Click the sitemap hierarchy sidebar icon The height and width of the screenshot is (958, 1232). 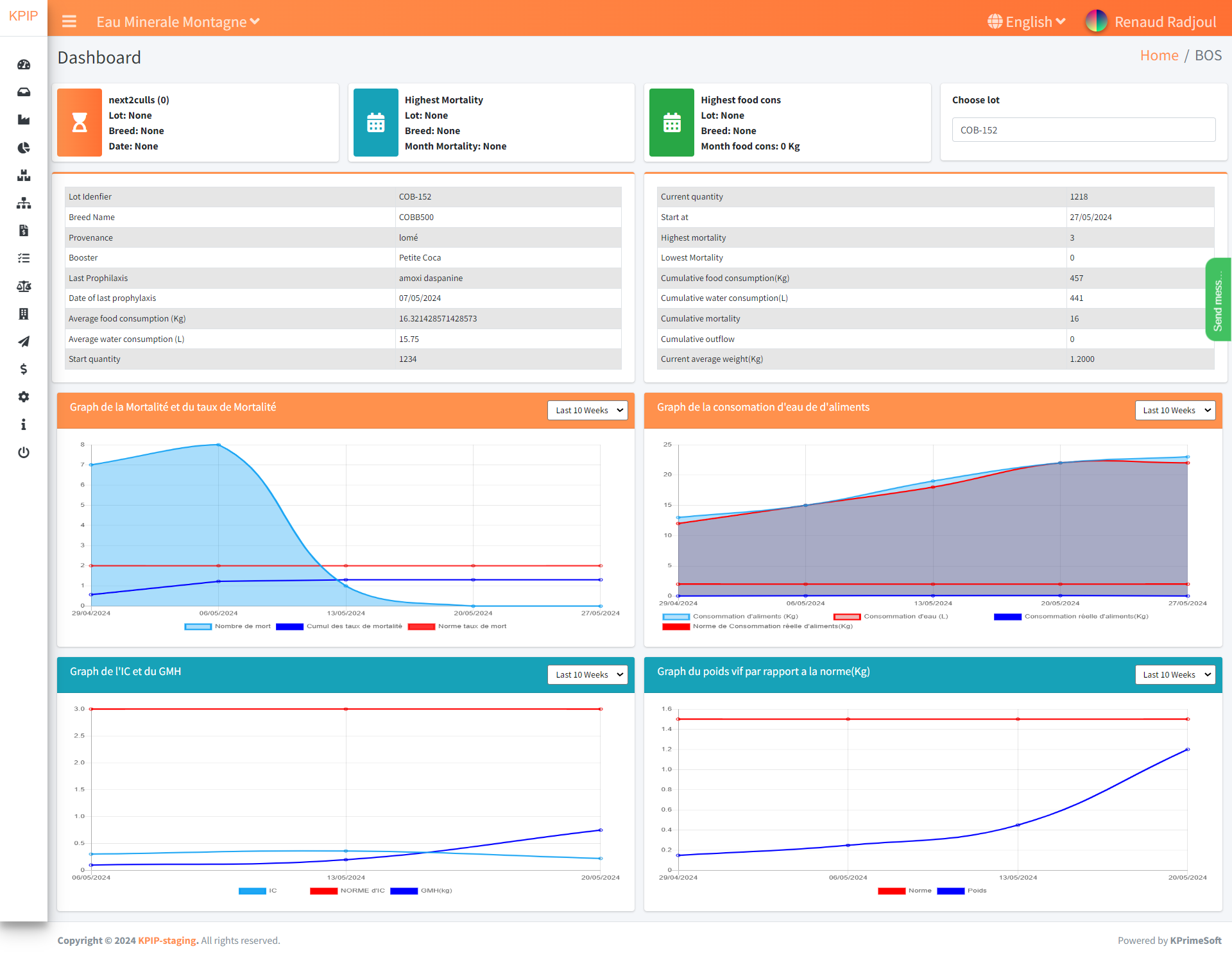(x=24, y=203)
